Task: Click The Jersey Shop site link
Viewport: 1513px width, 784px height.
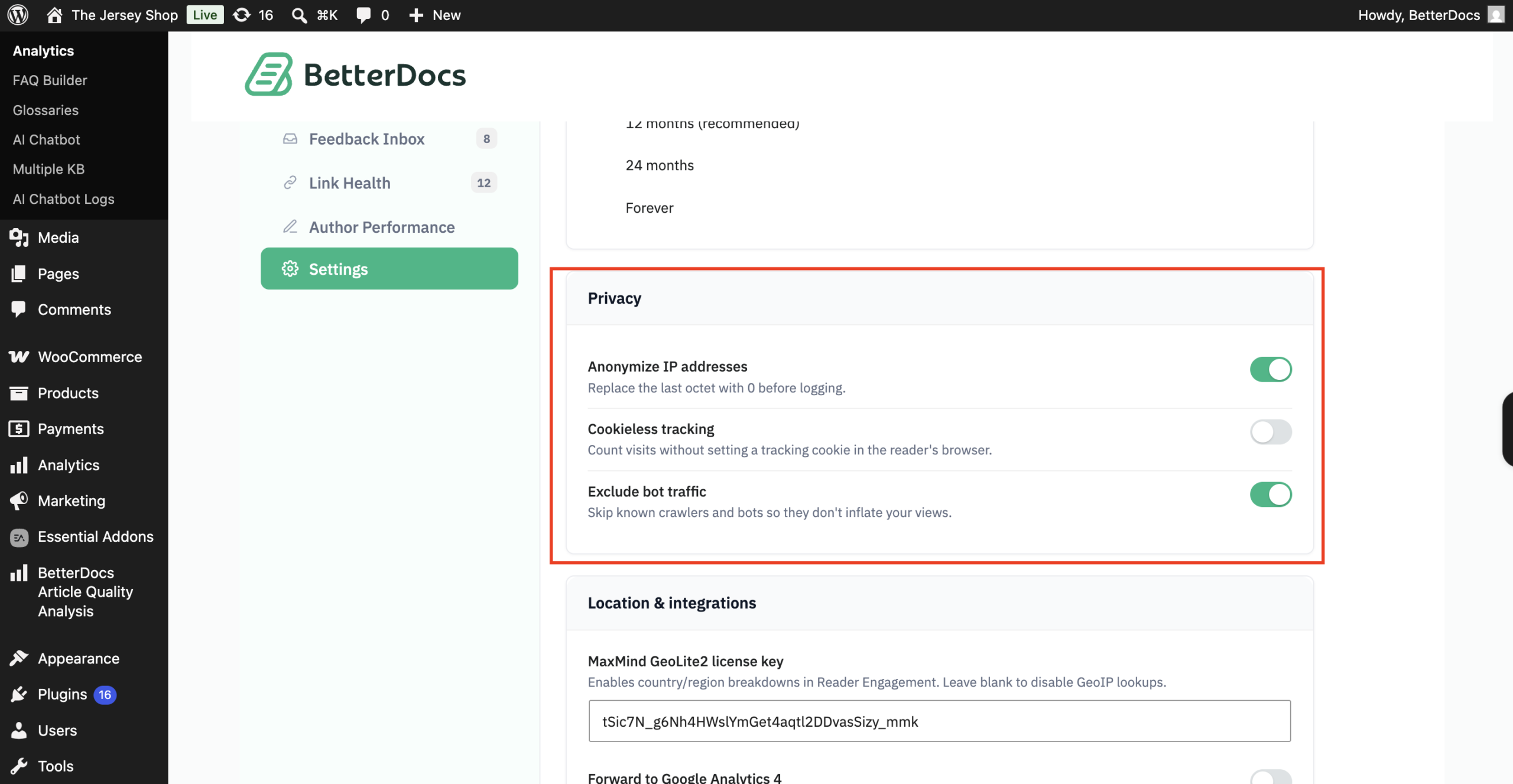Action: pyautogui.click(x=125, y=15)
